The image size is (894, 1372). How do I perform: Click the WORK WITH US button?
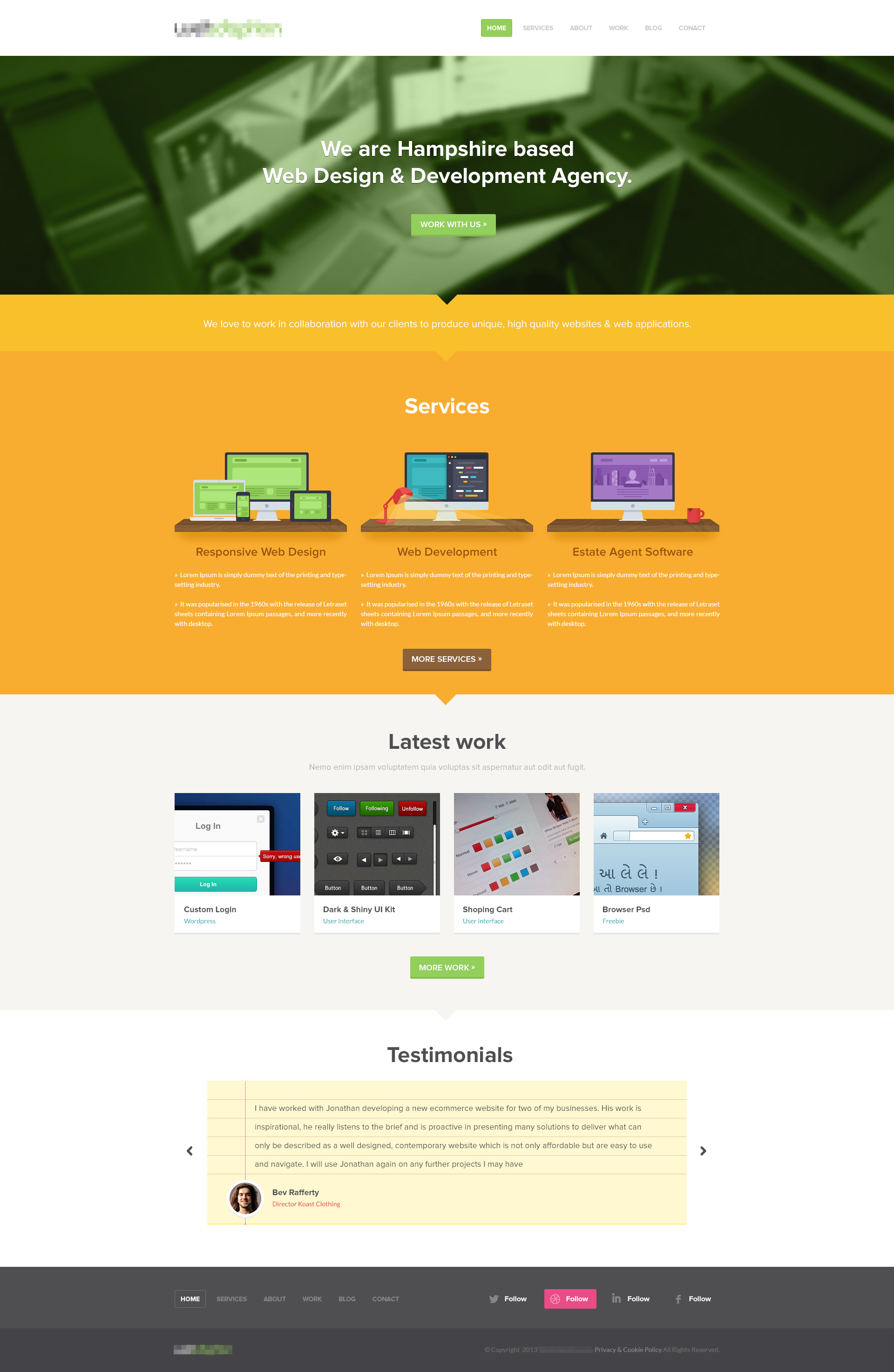pos(448,224)
